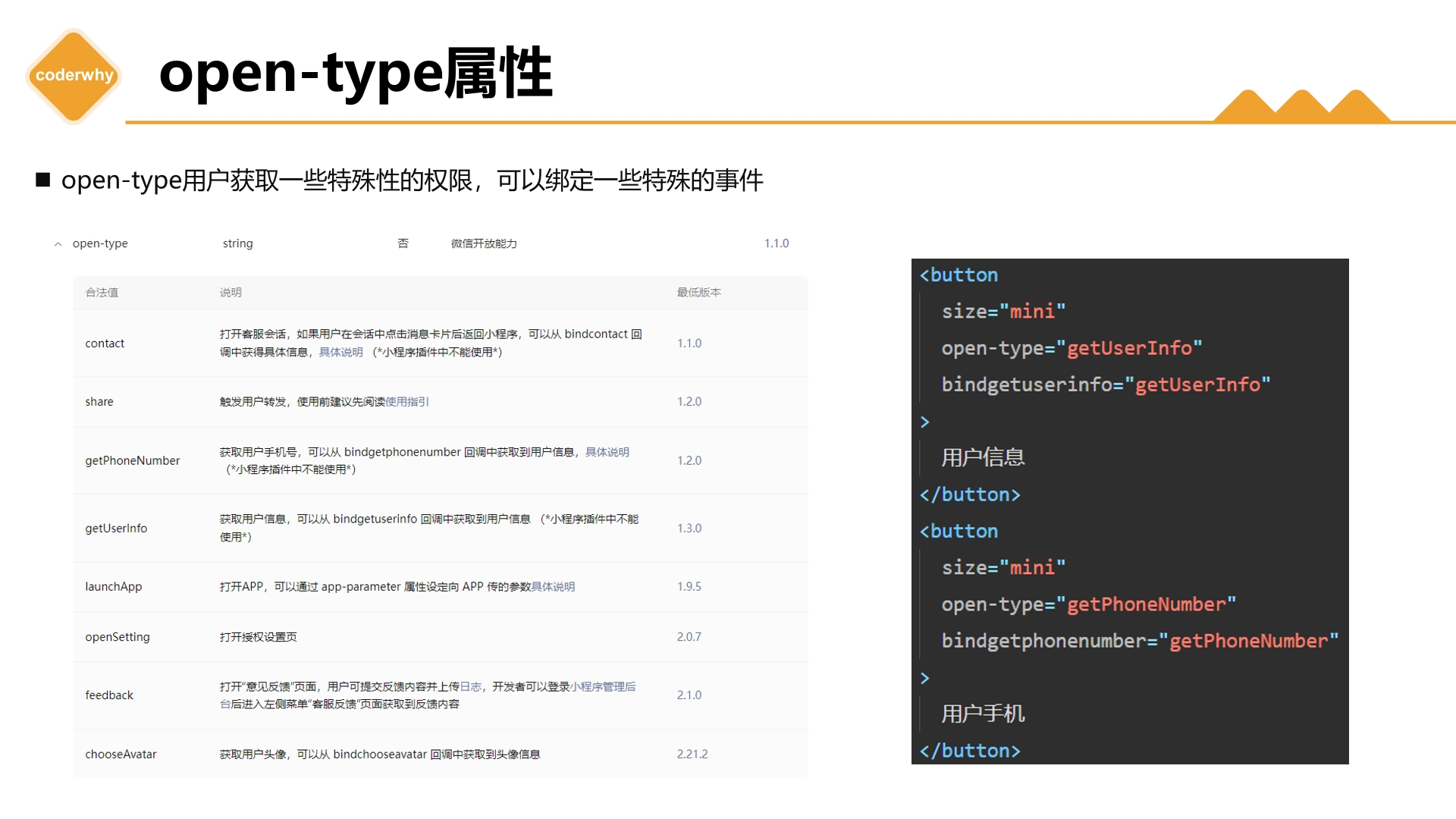Click the 微信开放能力 description text
Viewport: 1456px width, 819px height.
coord(484,243)
